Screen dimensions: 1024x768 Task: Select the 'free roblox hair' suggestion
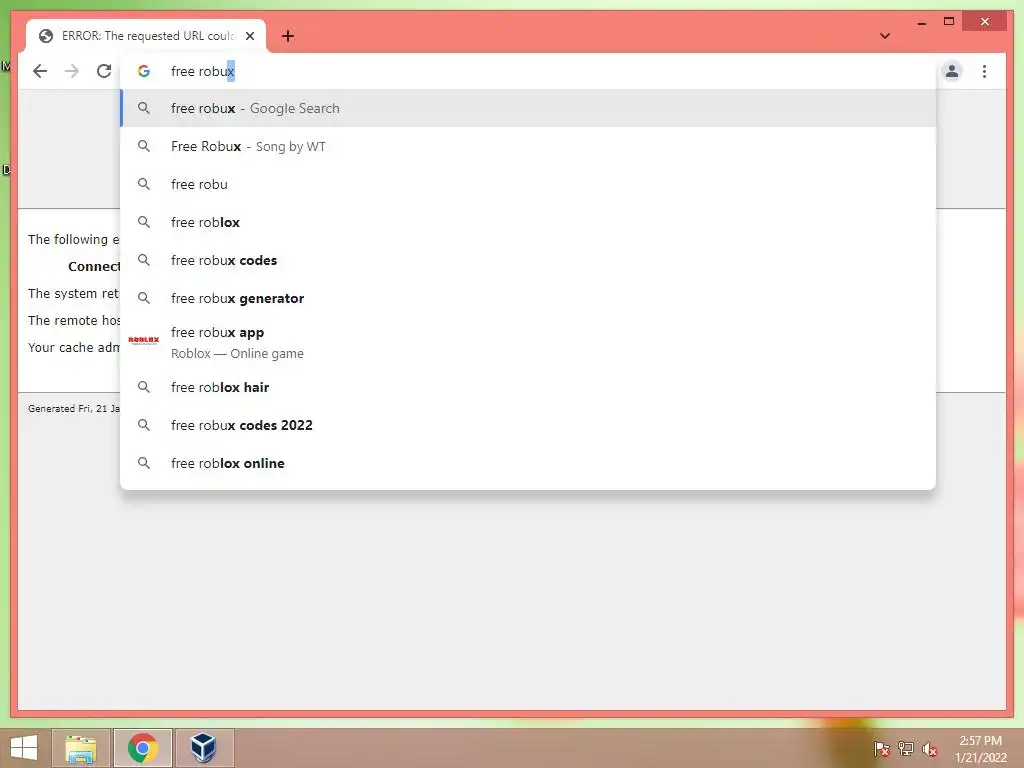click(x=528, y=387)
